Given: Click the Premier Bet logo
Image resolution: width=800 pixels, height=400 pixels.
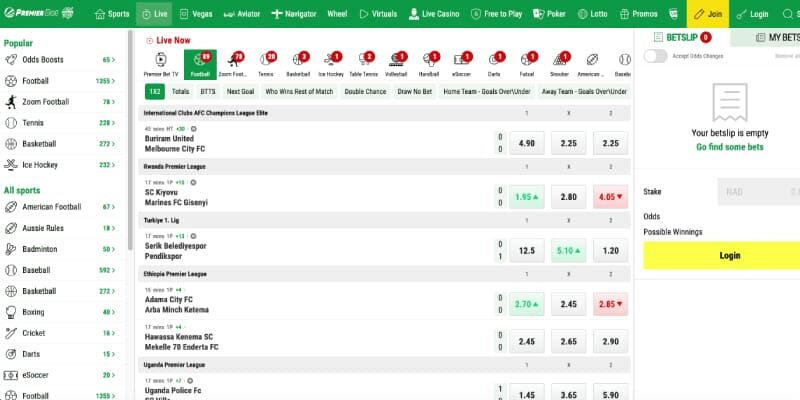Looking at the screenshot, I should pos(39,14).
